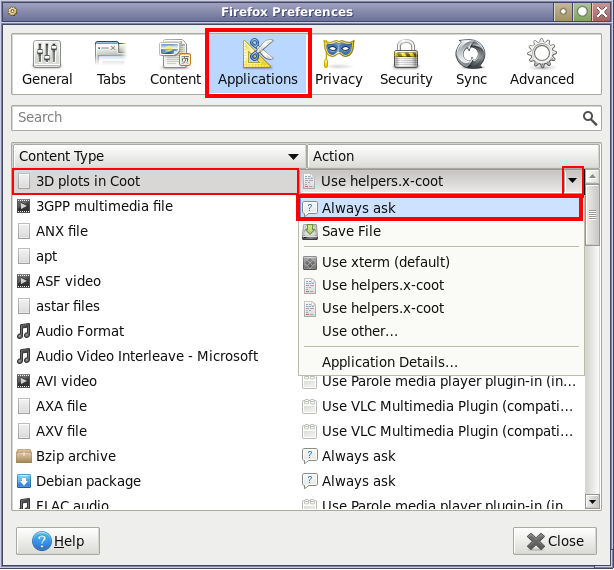Click the Debian package download icon
This screenshot has width=614, height=570.
pos(23,482)
